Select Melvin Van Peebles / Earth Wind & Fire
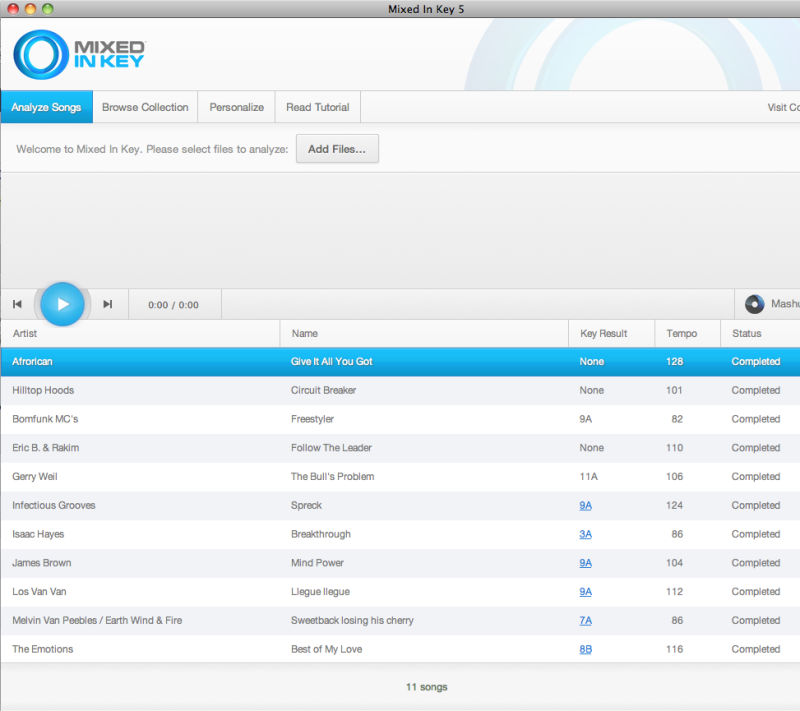The width and height of the screenshot is (800, 711). (x=401, y=621)
